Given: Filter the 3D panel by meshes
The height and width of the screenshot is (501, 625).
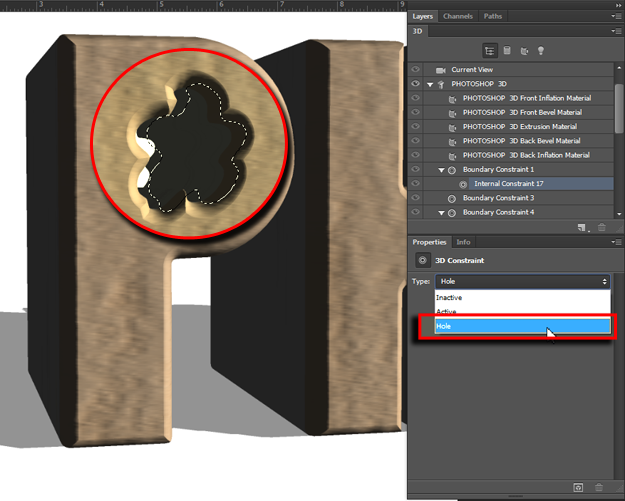Looking at the screenshot, I should 507,50.
